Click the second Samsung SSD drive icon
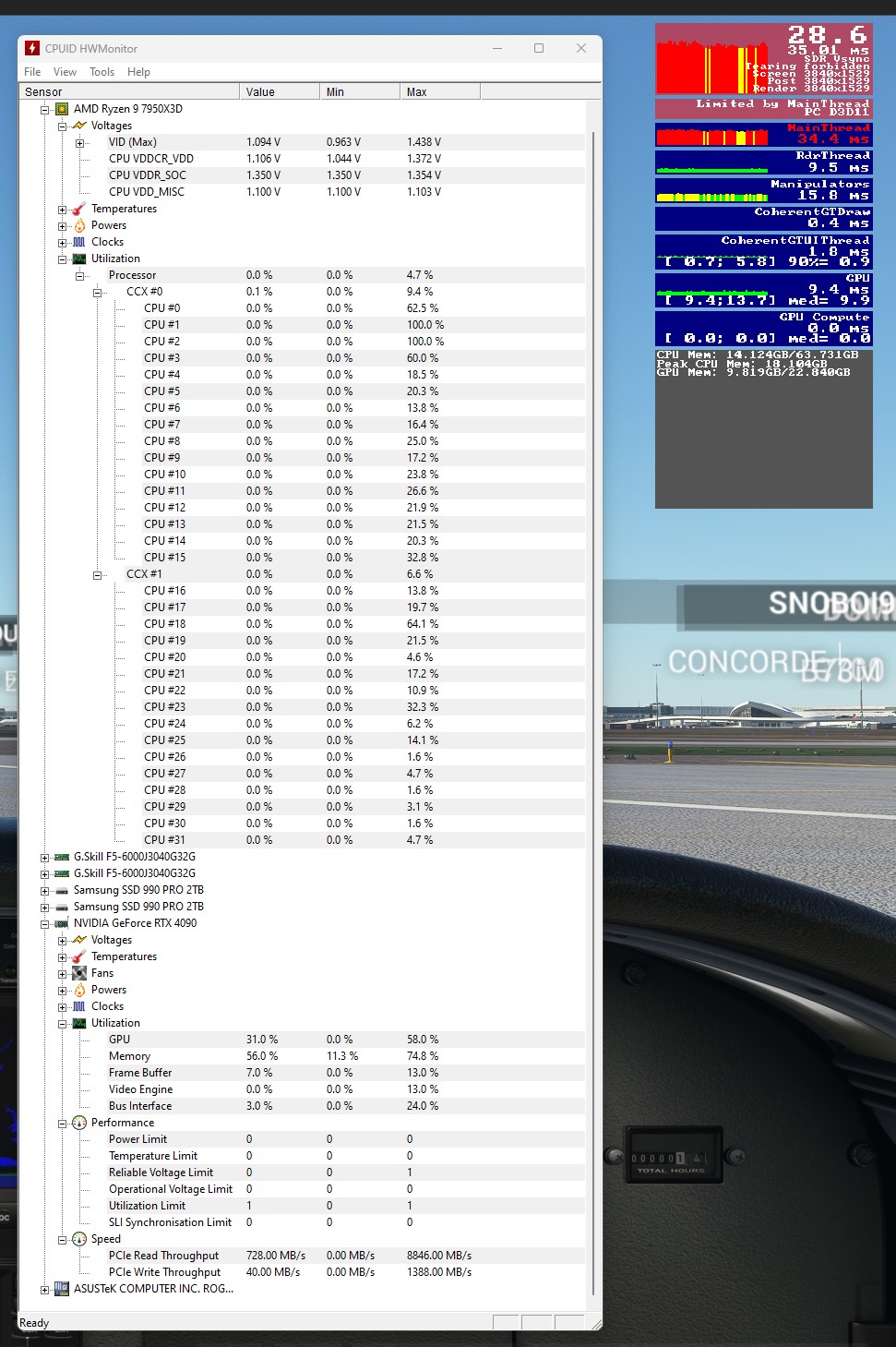896x1347 pixels. click(62, 907)
